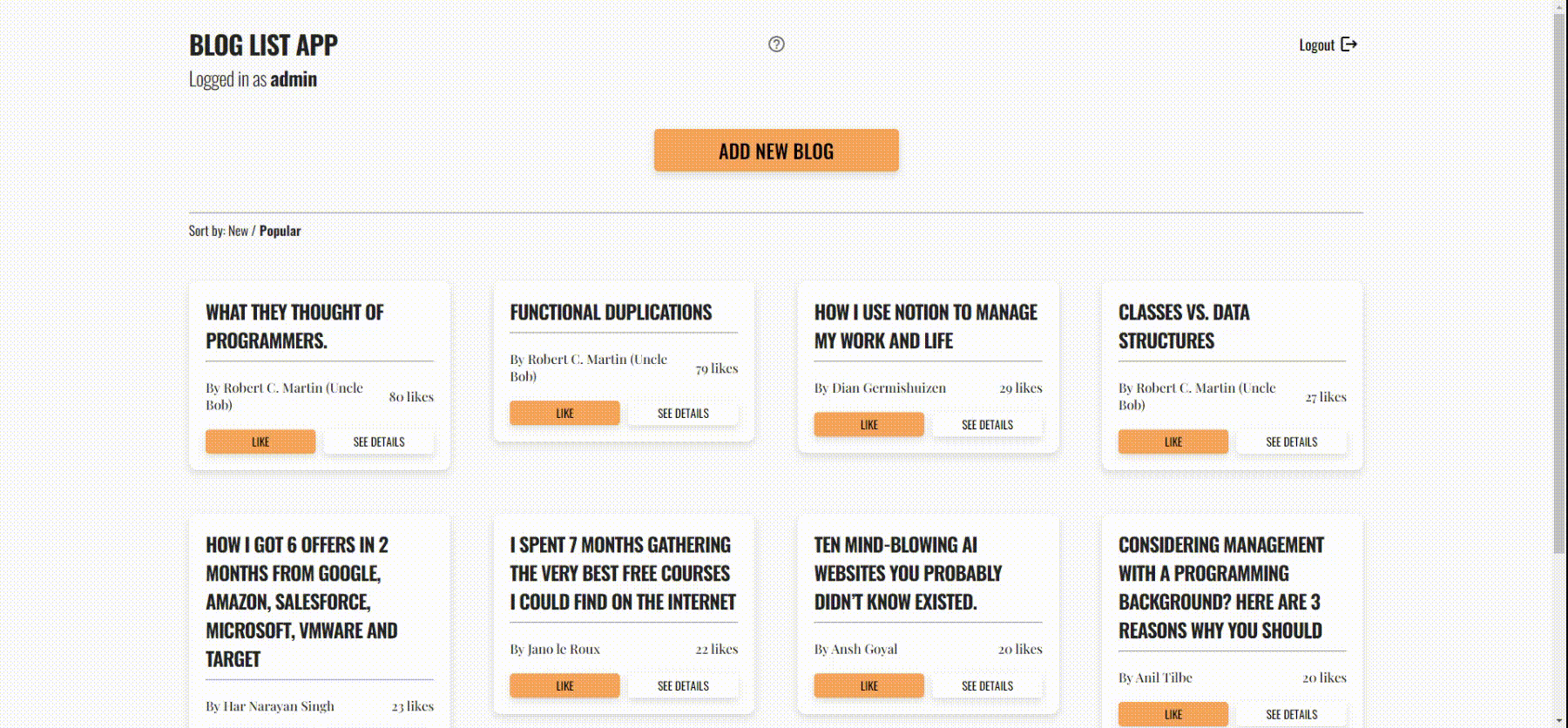Like the 7 months free courses blog
1568x728 pixels.
(x=564, y=685)
